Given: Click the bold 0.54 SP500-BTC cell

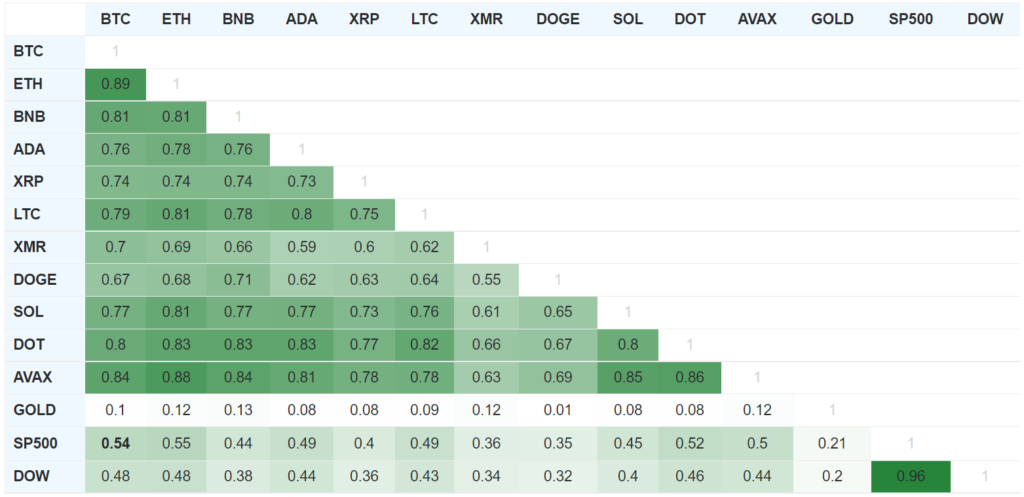Looking at the screenshot, I should click(115, 442).
